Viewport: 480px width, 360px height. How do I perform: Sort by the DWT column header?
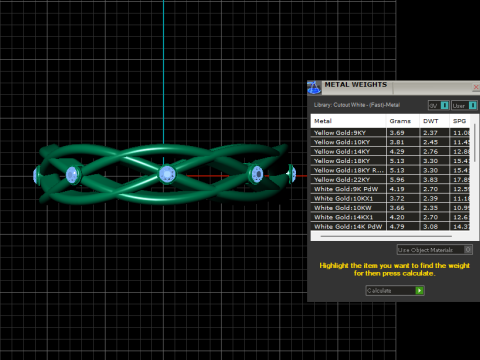[x=434, y=121]
